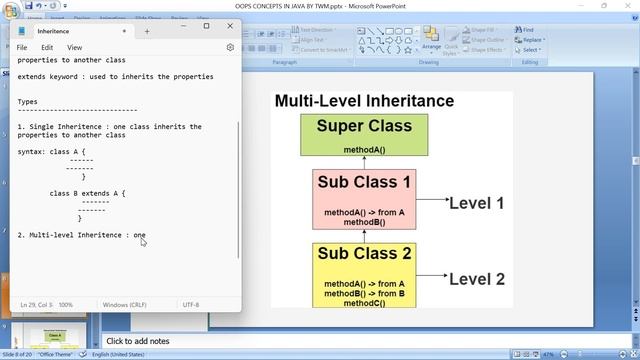640x360 pixels.
Task: Run spell check from the status bar icon
Action: 83,354
